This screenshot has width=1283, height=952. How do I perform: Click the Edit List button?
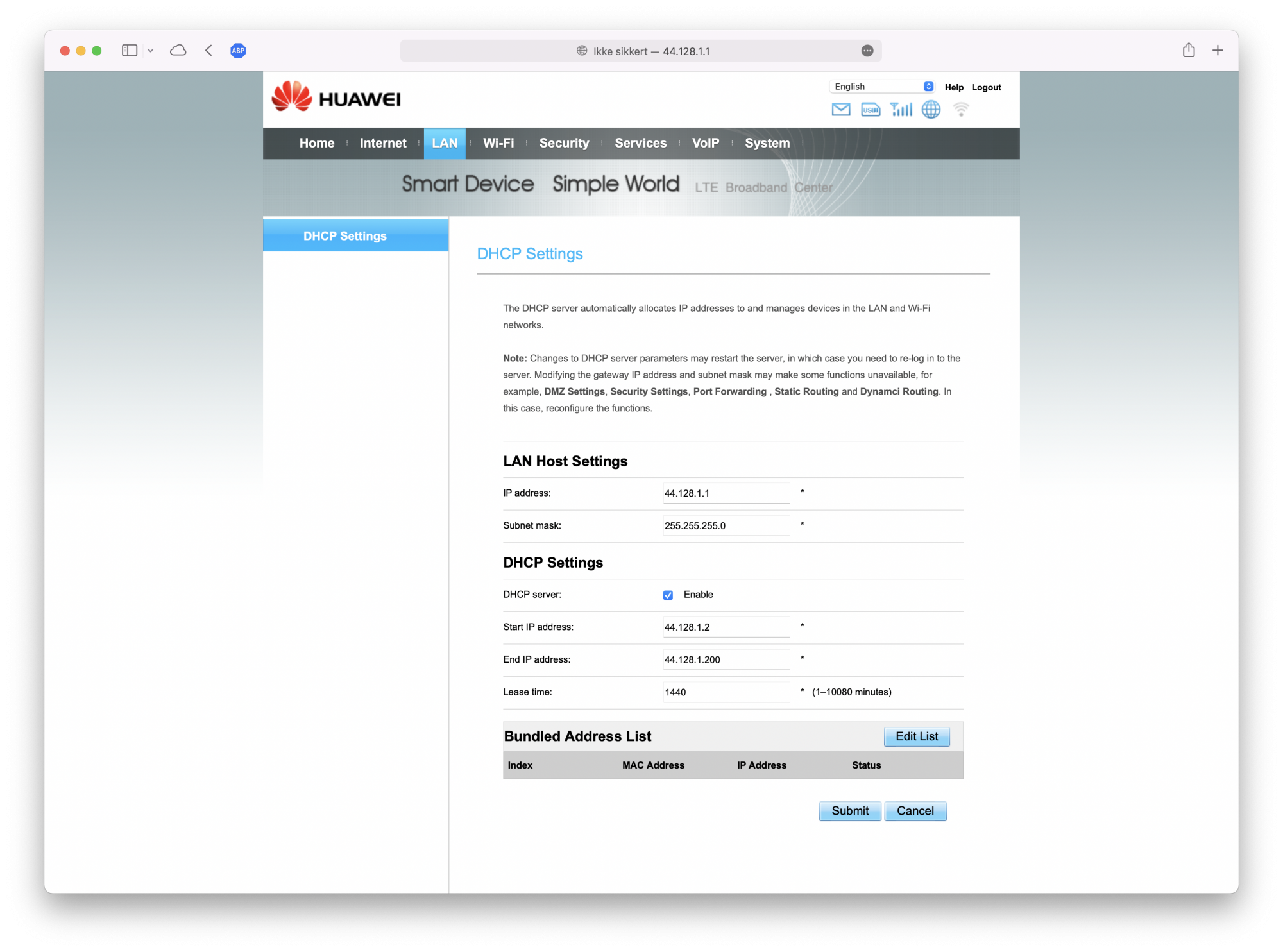[916, 736]
